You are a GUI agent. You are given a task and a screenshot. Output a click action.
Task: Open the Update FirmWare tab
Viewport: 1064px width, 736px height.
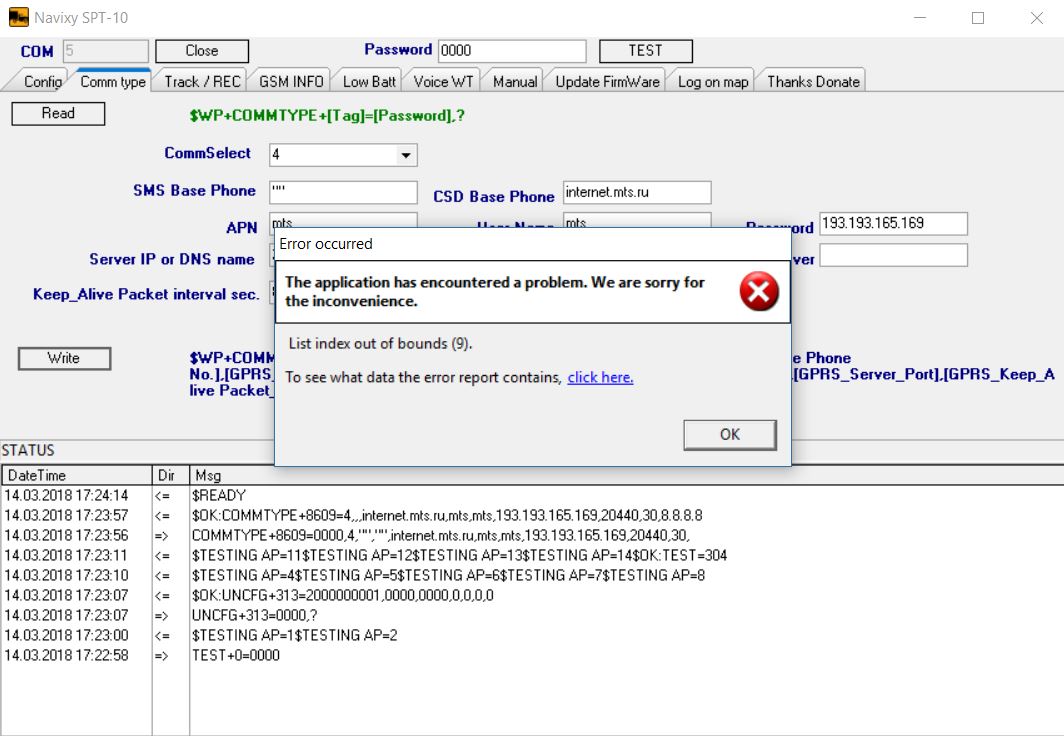[x=607, y=82]
